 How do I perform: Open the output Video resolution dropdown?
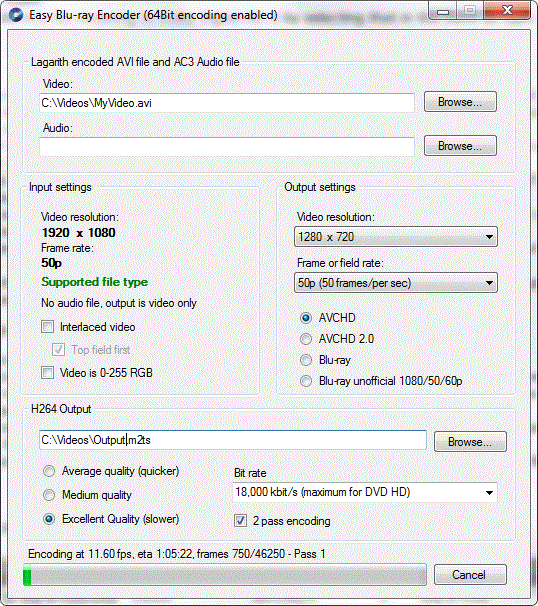click(x=396, y=237)
